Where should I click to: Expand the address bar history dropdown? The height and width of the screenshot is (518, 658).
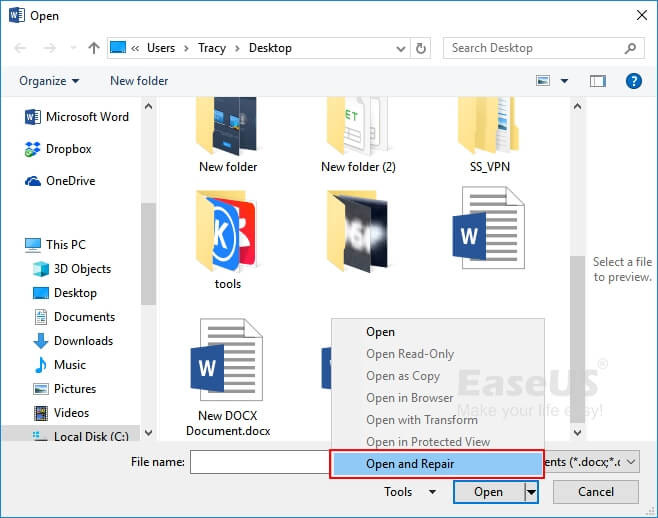click(401, 49)
